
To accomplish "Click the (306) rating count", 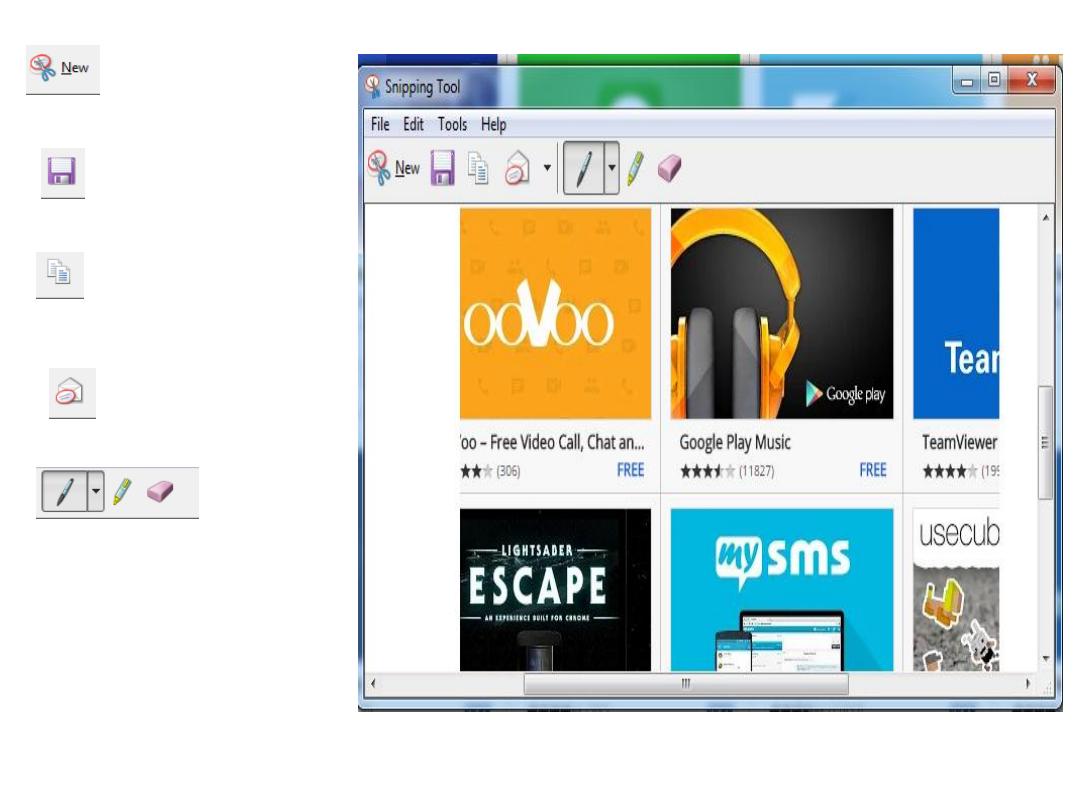I will click(x=508, y=471).
